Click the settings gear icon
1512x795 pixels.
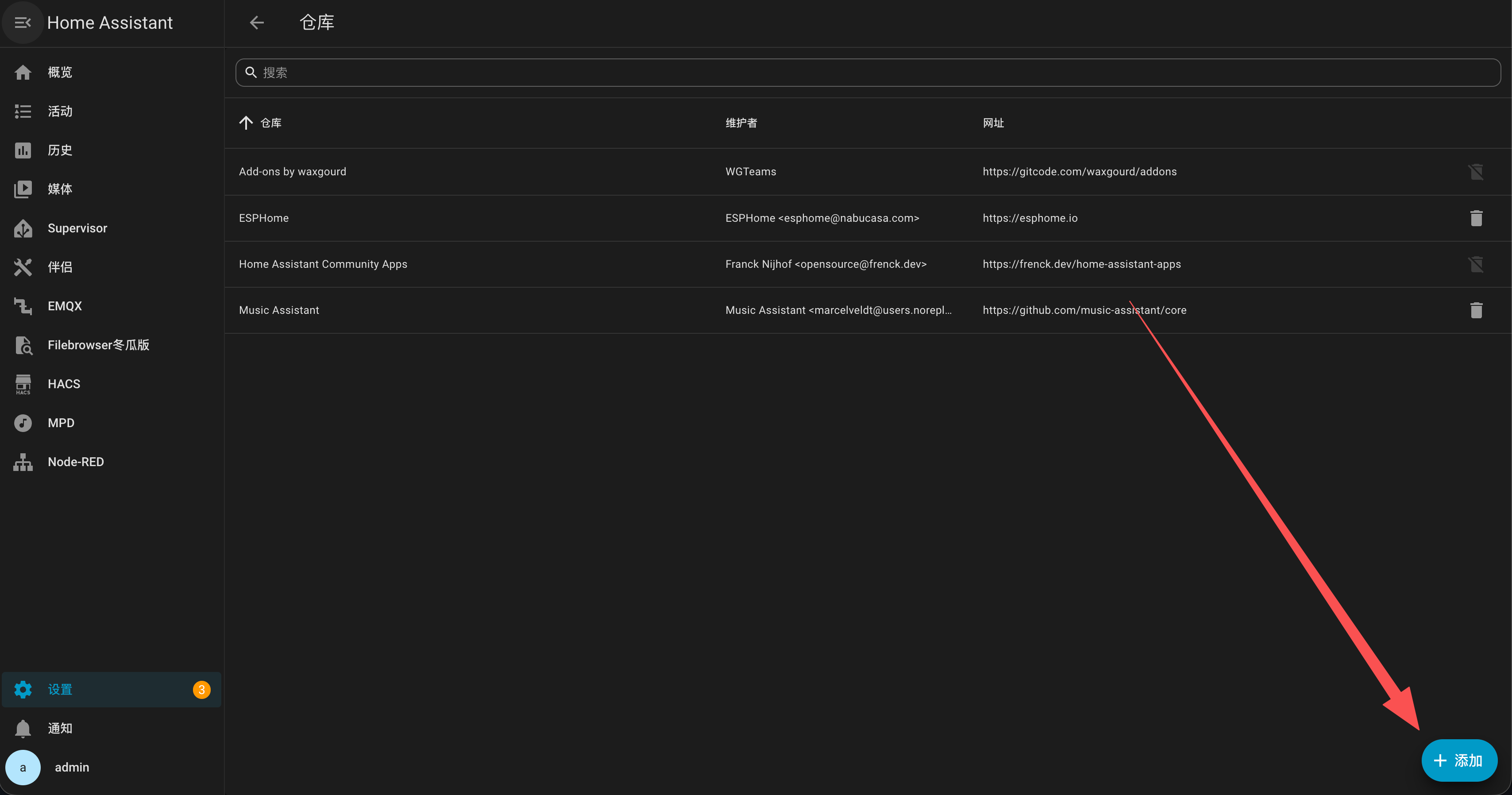click(x=23, y=690)
